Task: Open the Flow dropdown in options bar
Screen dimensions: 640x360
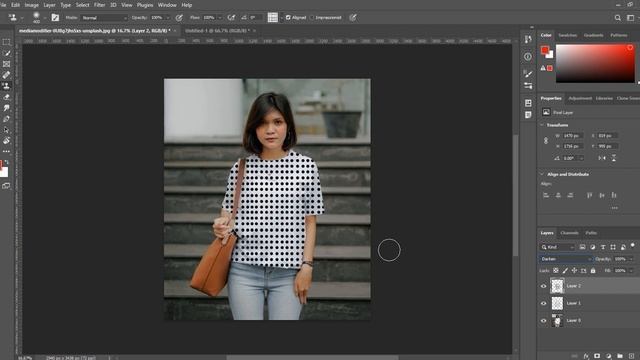Action: [220, 18]
